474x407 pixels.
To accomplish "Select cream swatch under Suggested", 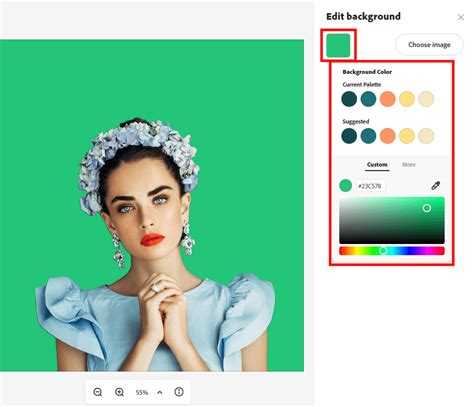I will 426,136.
